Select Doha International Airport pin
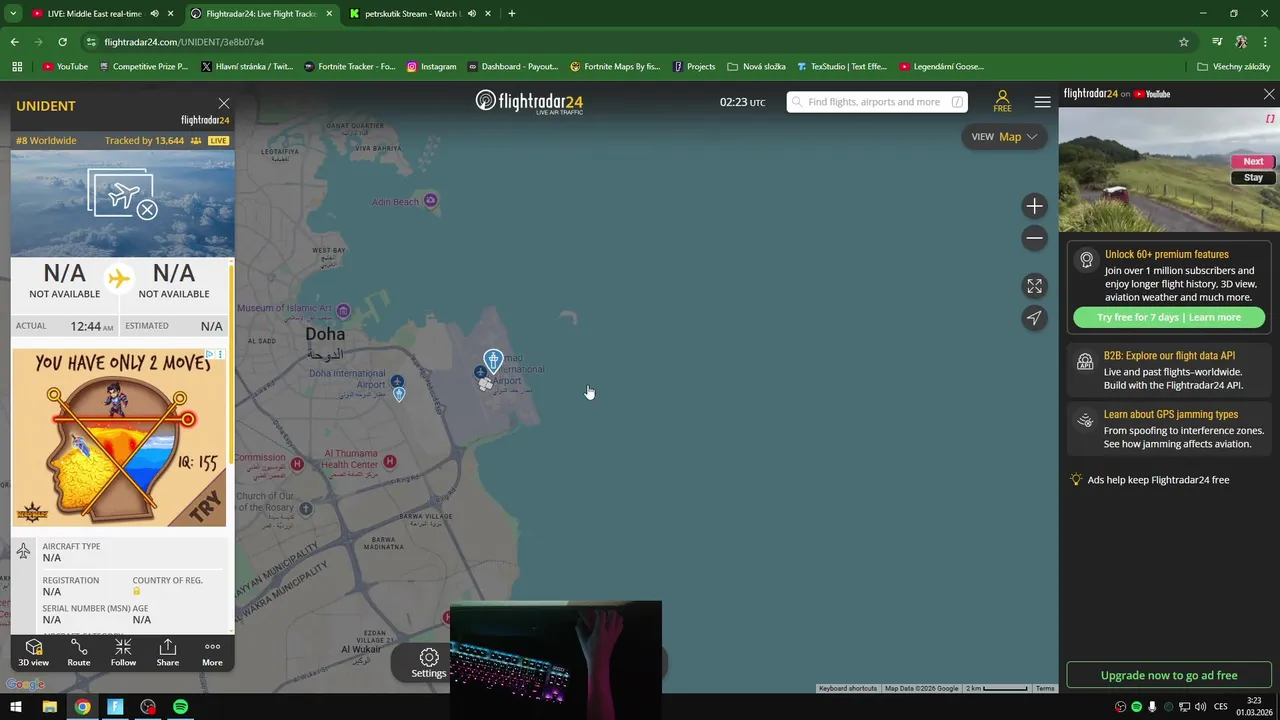The image size is (1280, 720). click(399, 394)
